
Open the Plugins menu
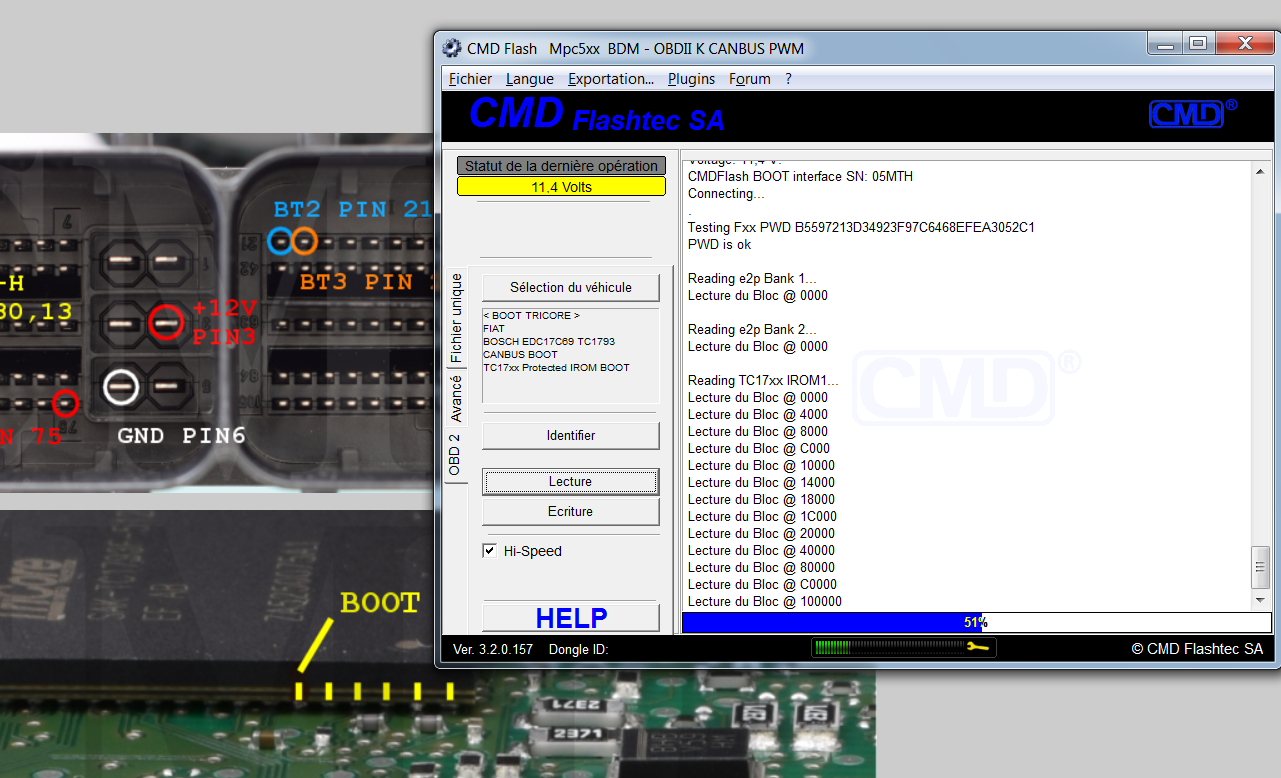click(691, 79)
